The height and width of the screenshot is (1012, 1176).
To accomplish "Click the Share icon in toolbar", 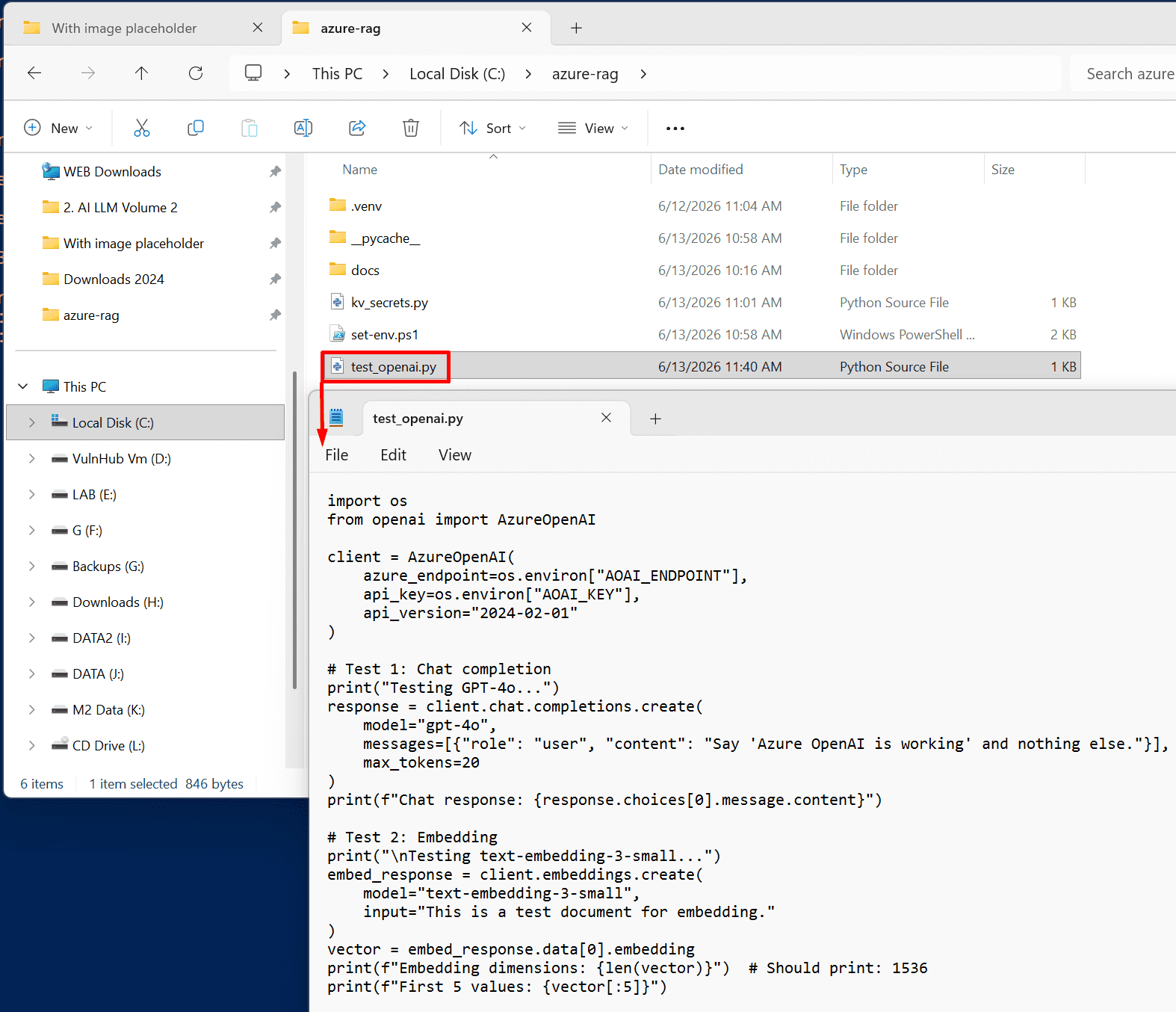I will pyautogui.click(x=357, y=128).
